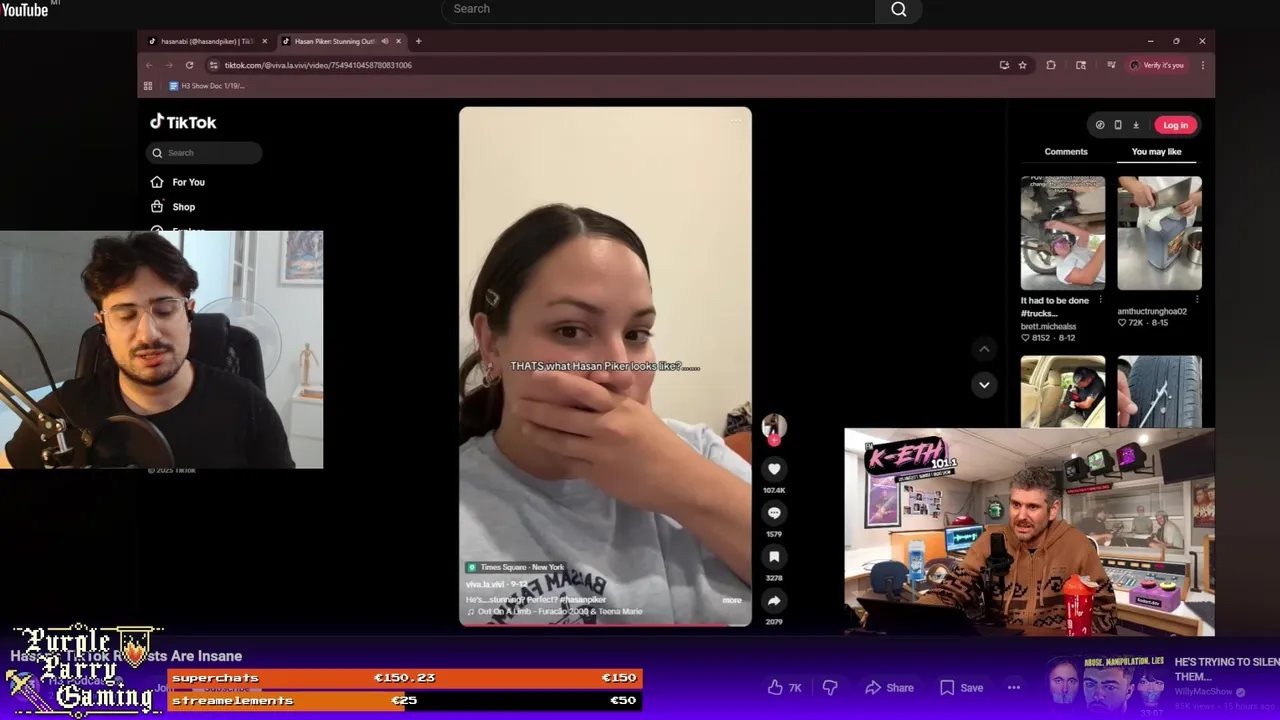Image resolution: width=1280 pixels, height=720 pixels.
Task: Click the red Log in button
Action: click(x=1175, y=125)
